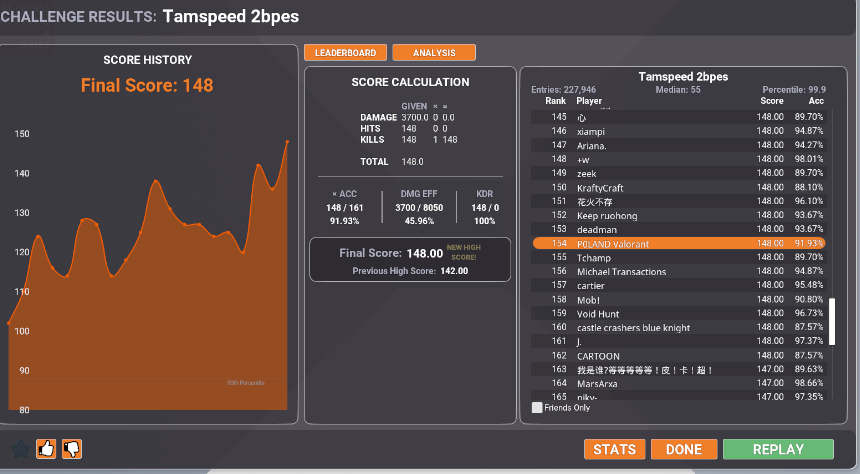Click the ACC 91.93% value
The width and height of the screenshot is (860, 474).
tap(344, 221)
